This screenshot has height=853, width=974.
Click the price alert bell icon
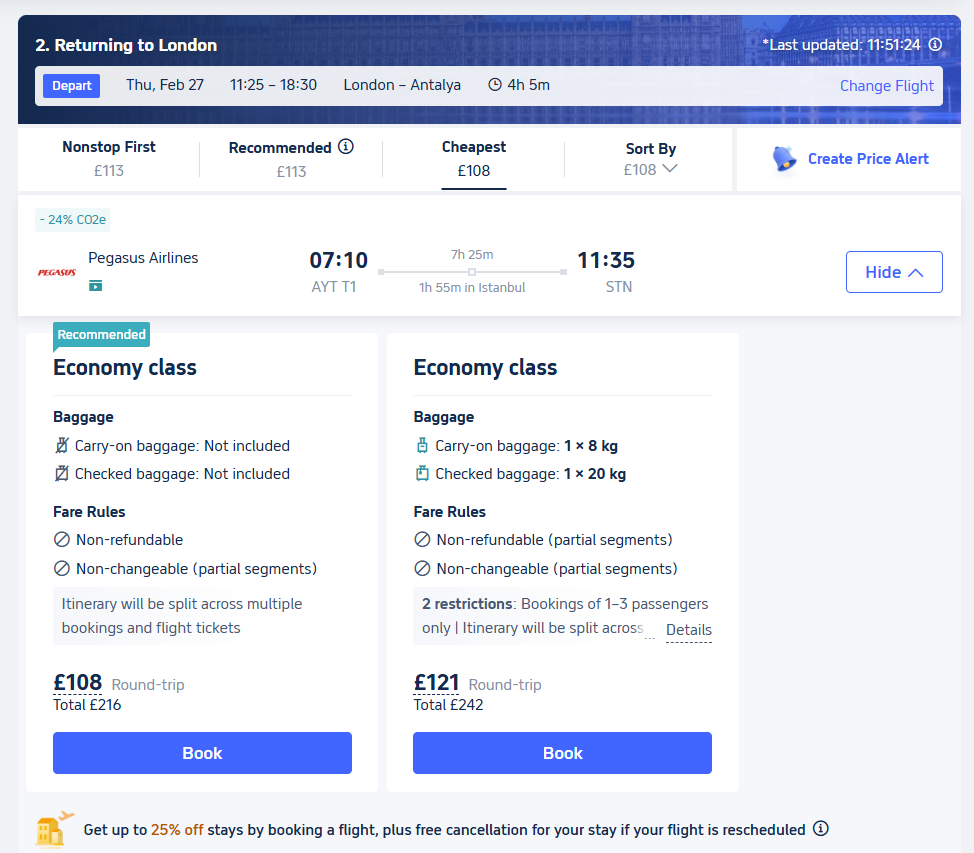point(785,159)
